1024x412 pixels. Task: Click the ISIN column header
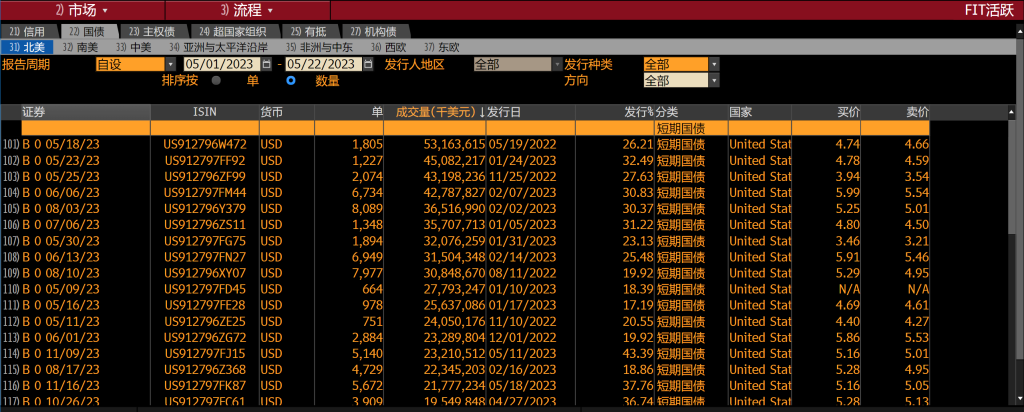[205, 112]
